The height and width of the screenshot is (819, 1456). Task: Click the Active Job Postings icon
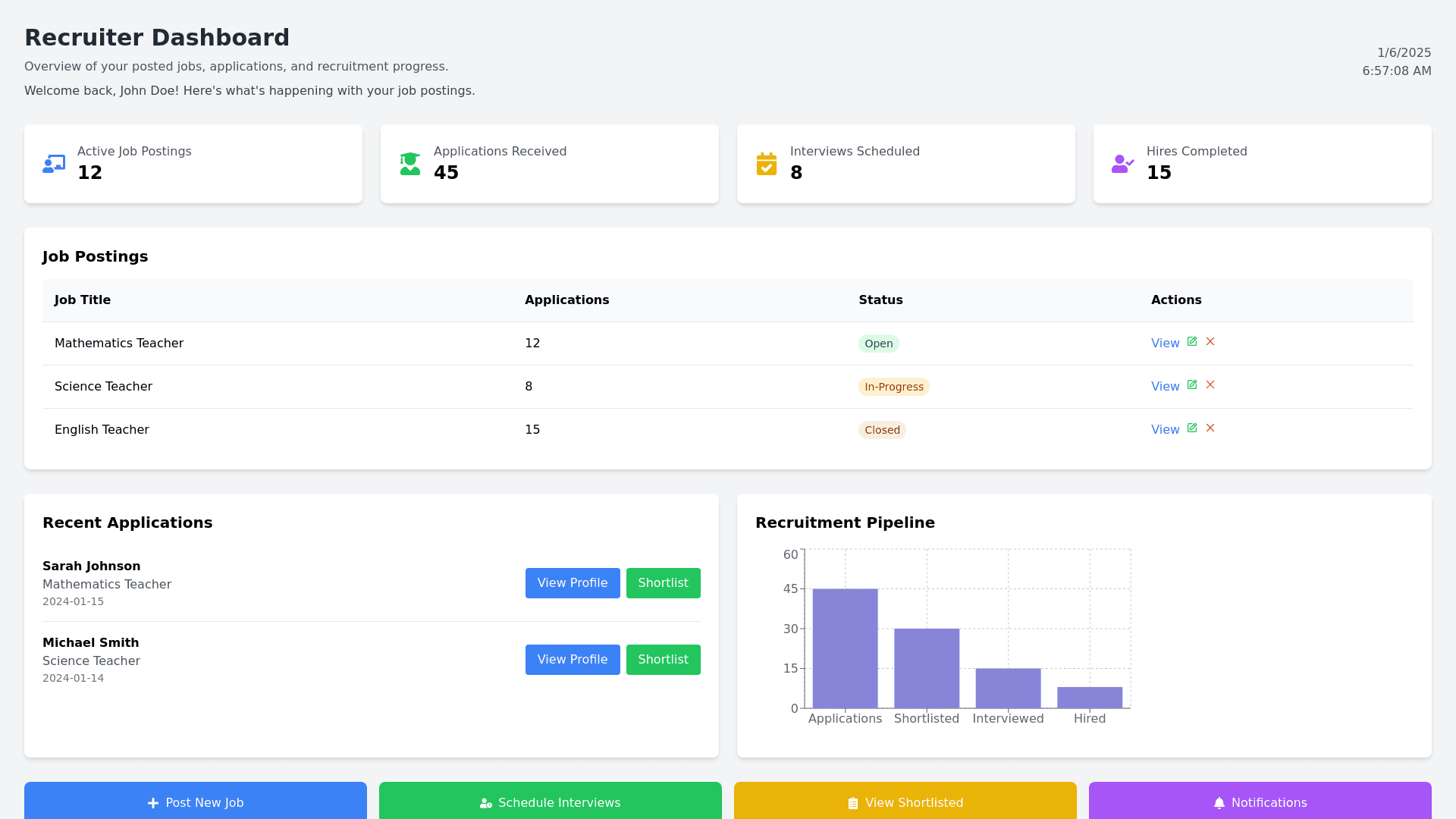54,164
